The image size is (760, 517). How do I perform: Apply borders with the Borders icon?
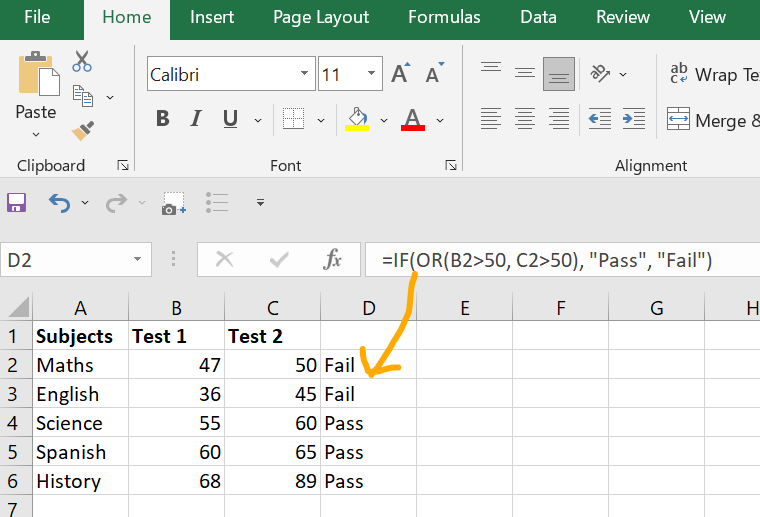pyautogui.click(x=293, y=119)
